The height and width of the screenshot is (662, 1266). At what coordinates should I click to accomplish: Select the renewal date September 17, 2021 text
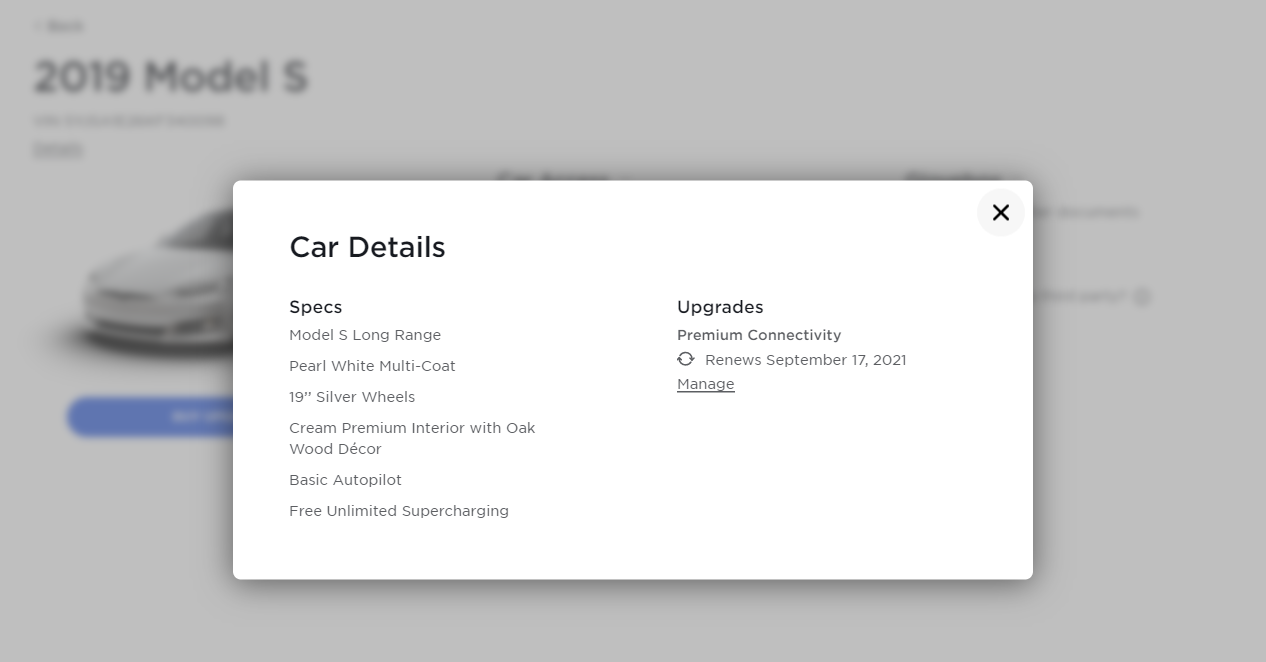click(x=805, y=360)
